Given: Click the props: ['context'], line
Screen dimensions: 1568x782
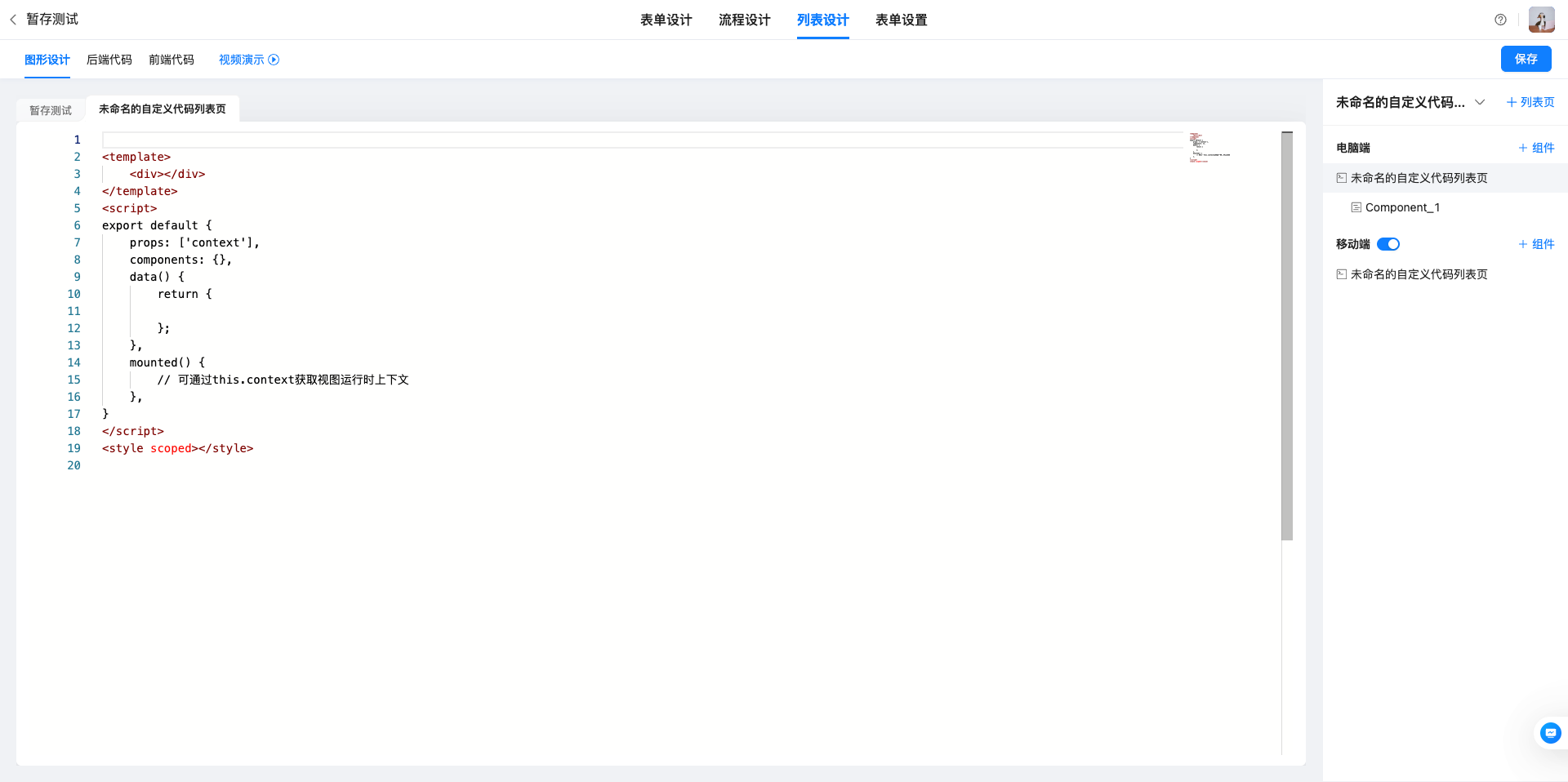Looking at the screenshot, I should coord(194,242).
